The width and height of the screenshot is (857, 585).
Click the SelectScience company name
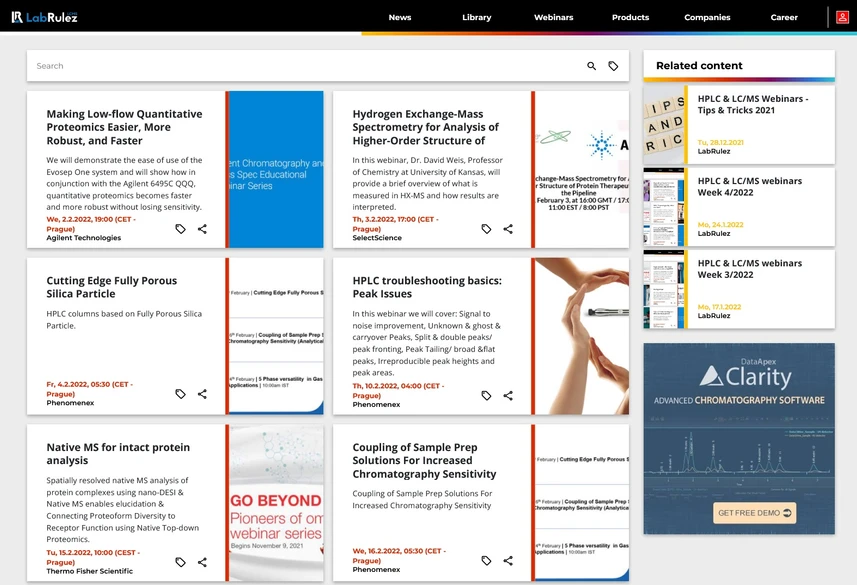tap(377, 238)
